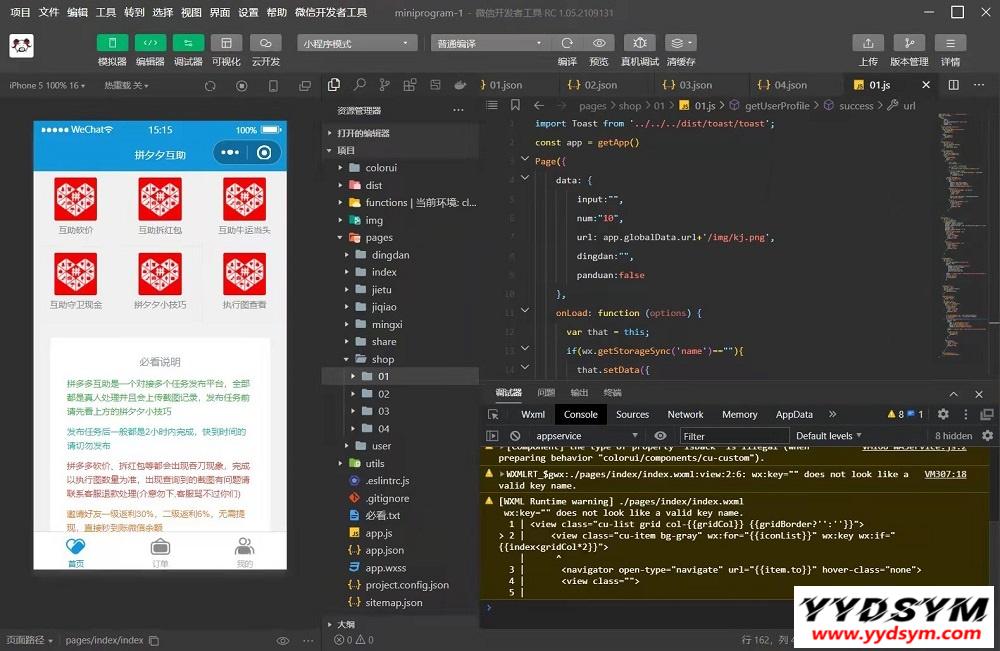The image size is (1000, 651).
Task: Click the 云开发 cloud development icon
Action: (265, 43)
